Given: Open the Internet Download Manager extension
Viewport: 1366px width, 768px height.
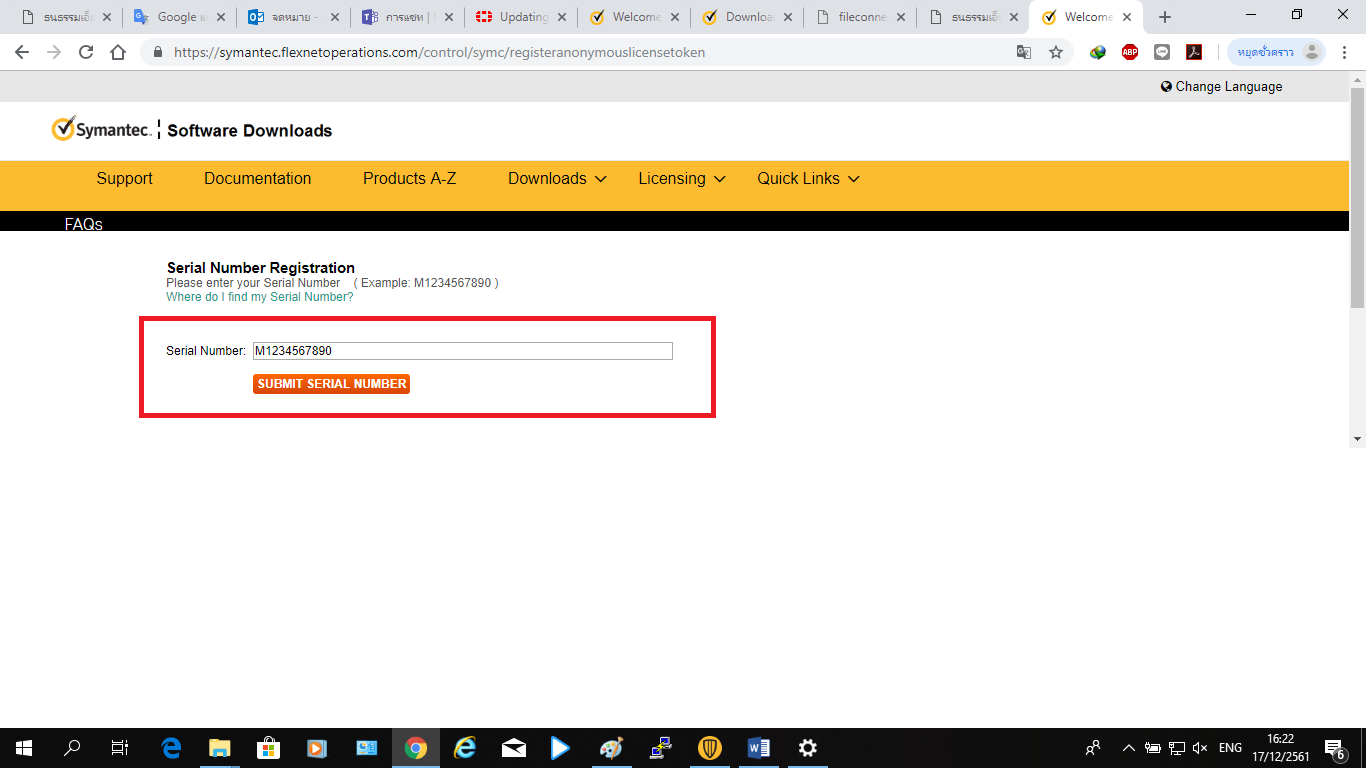Looking at the screenshot, I should (x=1098, y=52).
